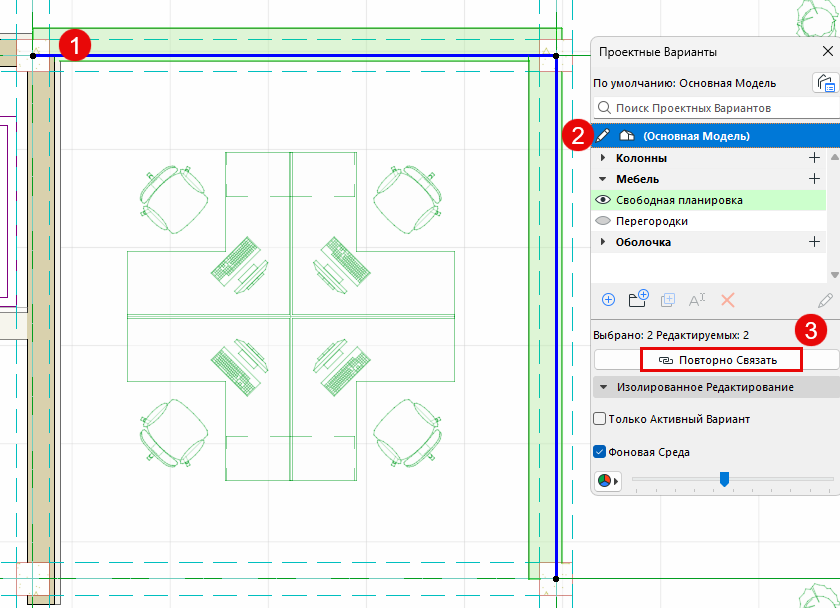Select the top-left keyboard and monitor object

[x=239, y=265]
